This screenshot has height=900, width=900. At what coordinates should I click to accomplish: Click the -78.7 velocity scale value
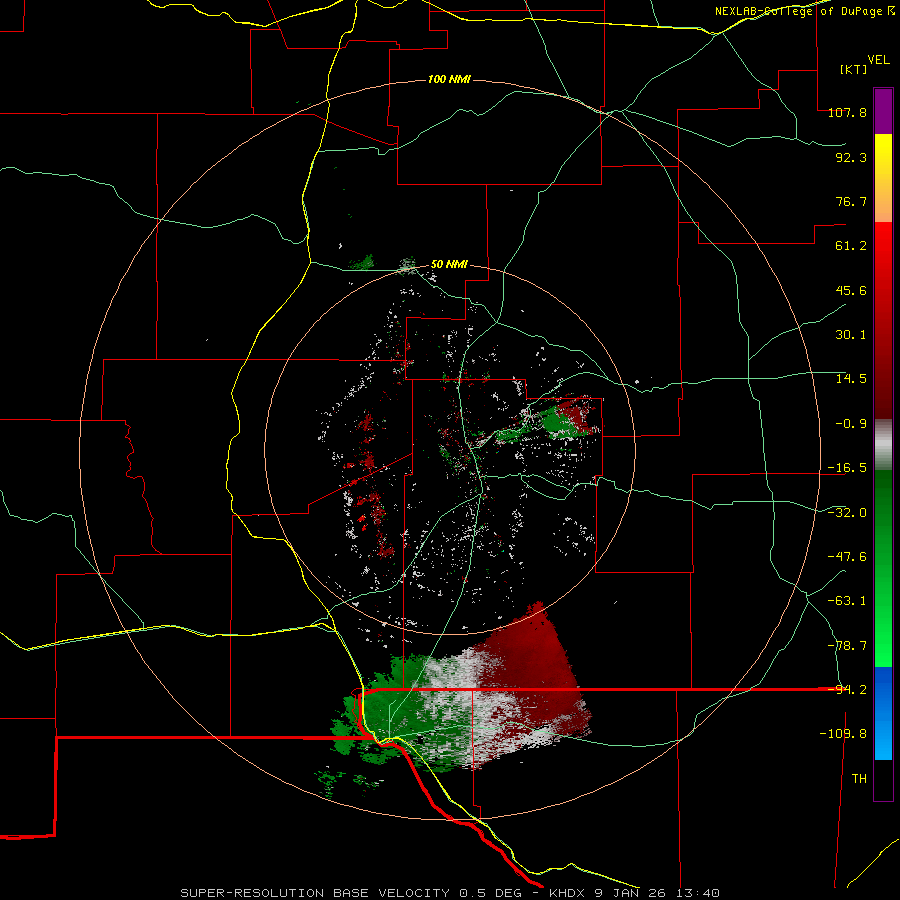pyautogui.click(x=847, y=646)
